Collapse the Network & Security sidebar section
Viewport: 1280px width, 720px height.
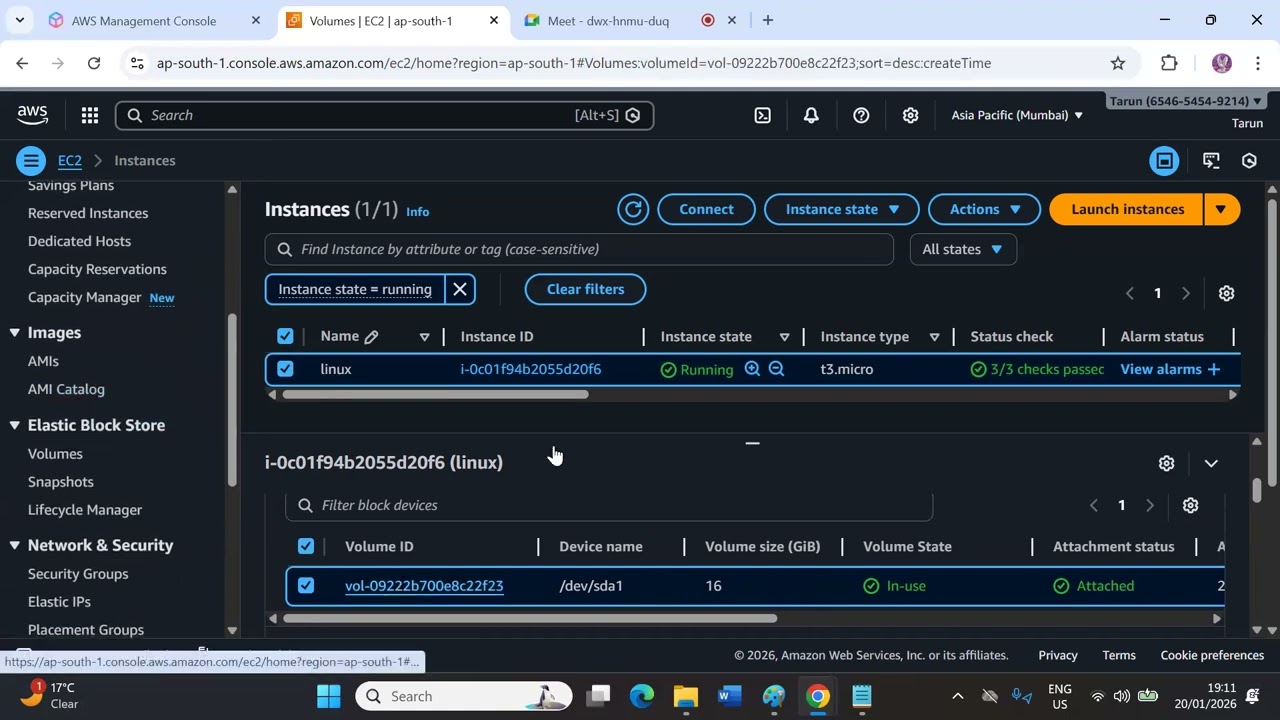pos(15,545)
